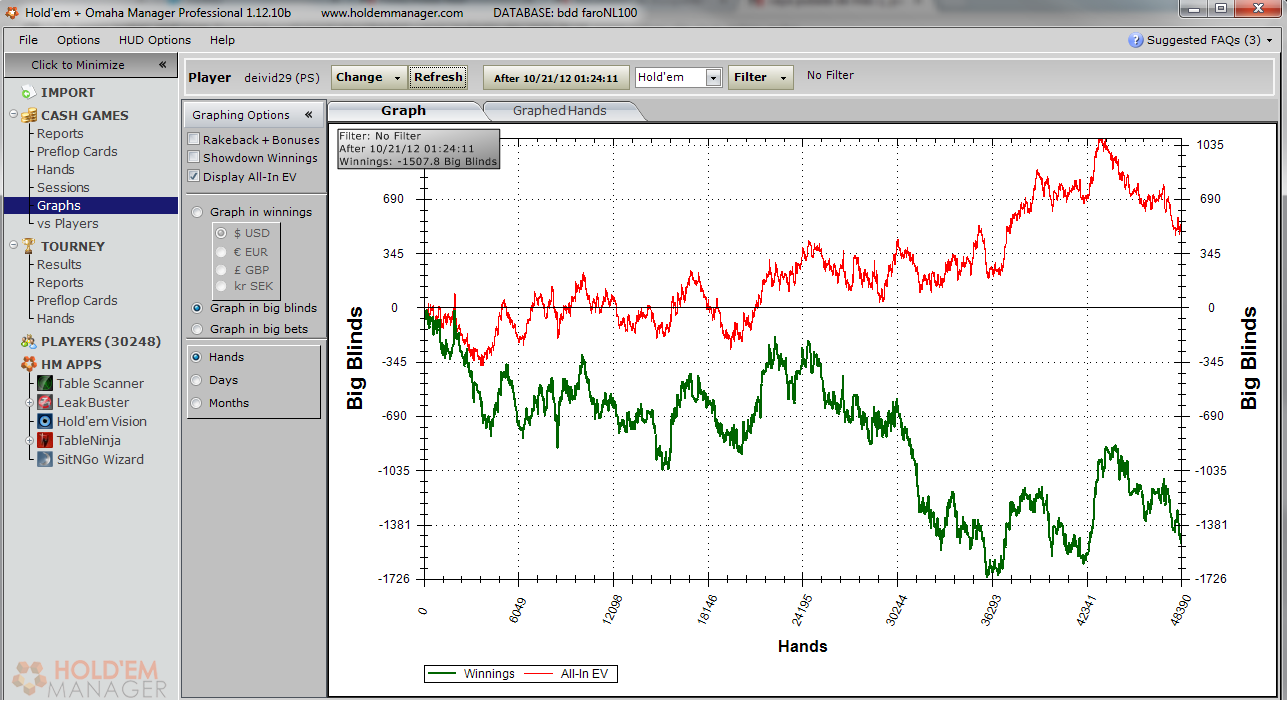Collapse the CASH GAMES tree expander
1287x716 pixels.
point(13,115)
